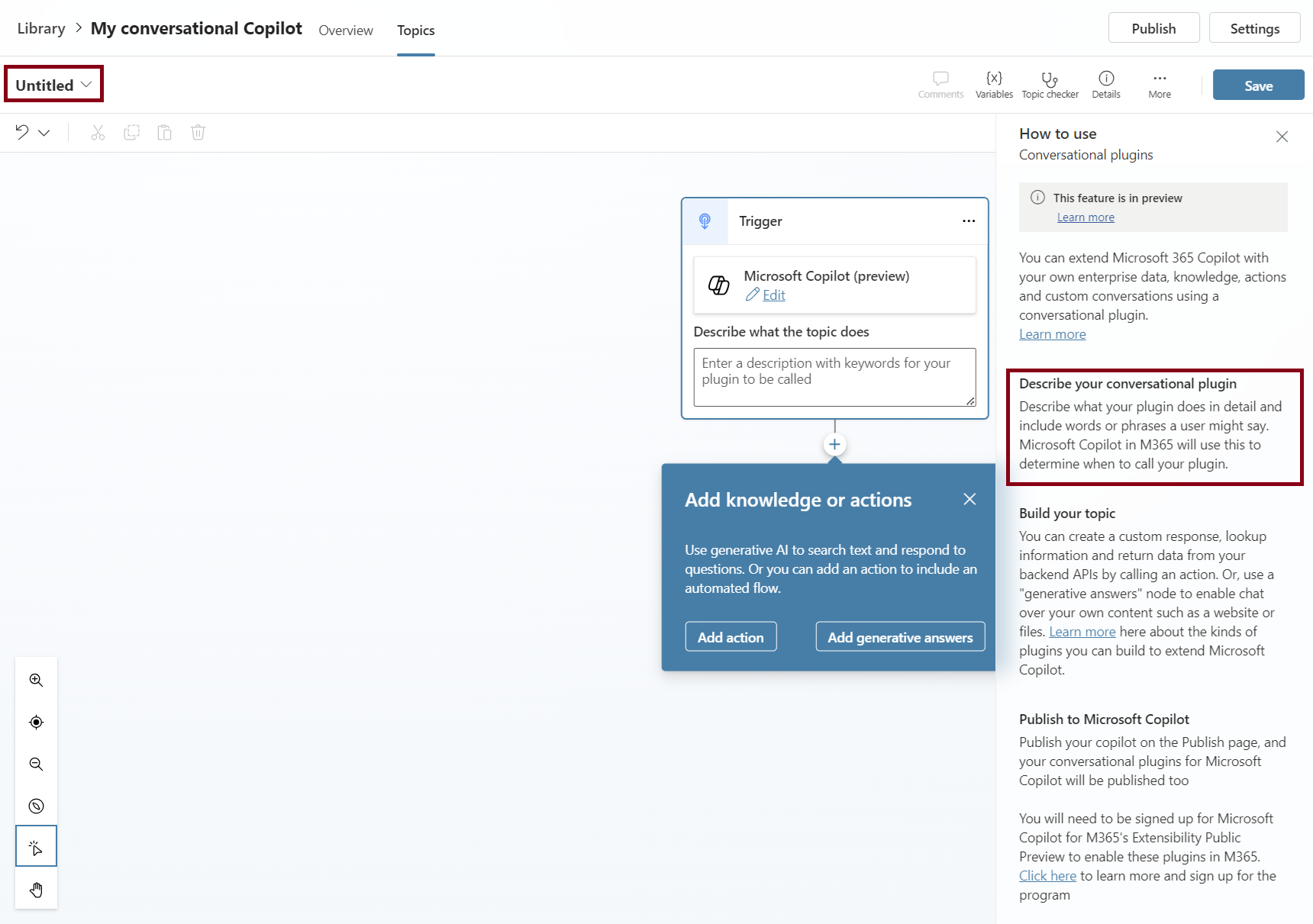Click the Add generative answers button
Viewport: 1313px width, 924px height.
click(x=900, y=637)
